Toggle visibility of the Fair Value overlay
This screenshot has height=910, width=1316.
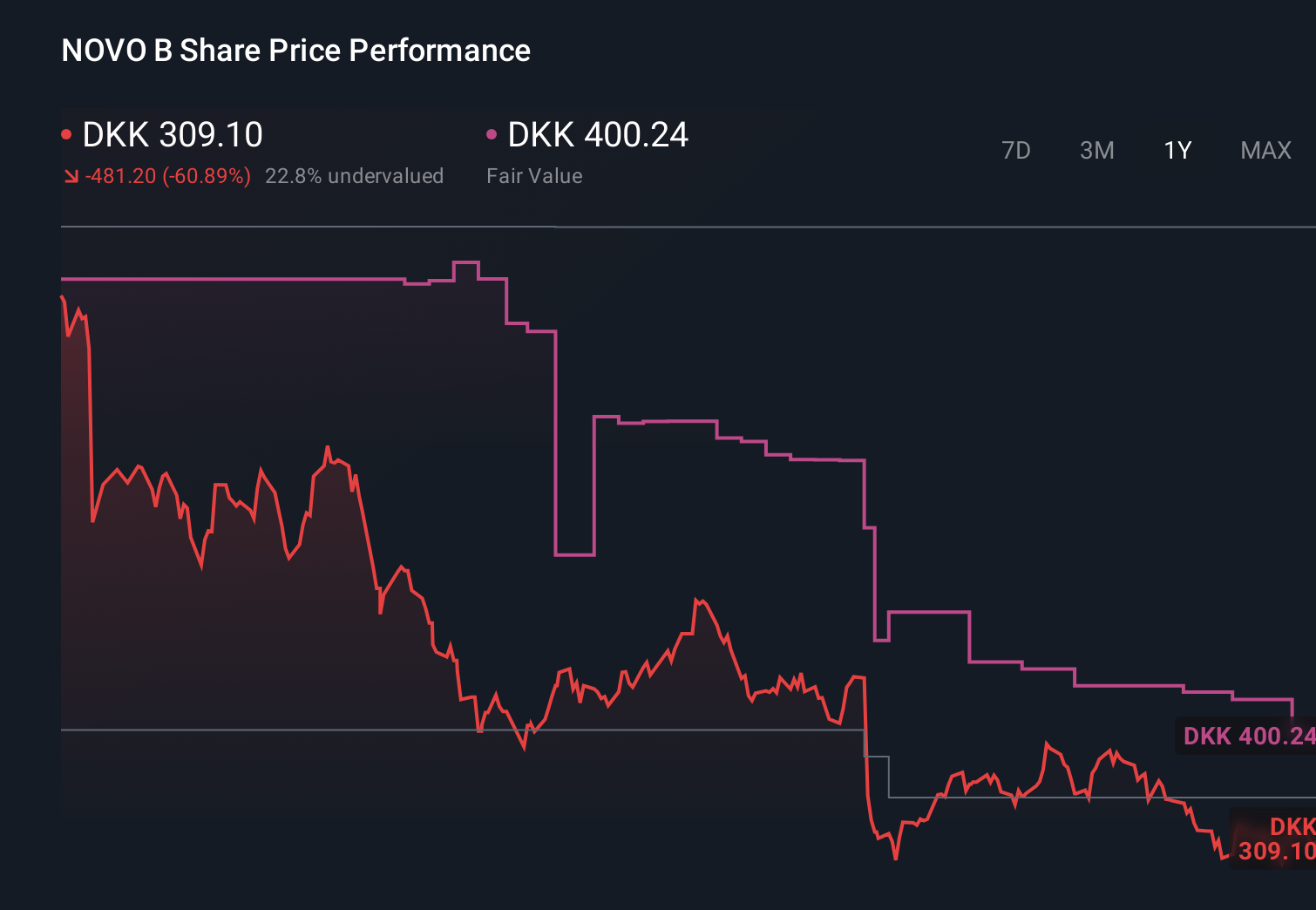coord(534,175)
